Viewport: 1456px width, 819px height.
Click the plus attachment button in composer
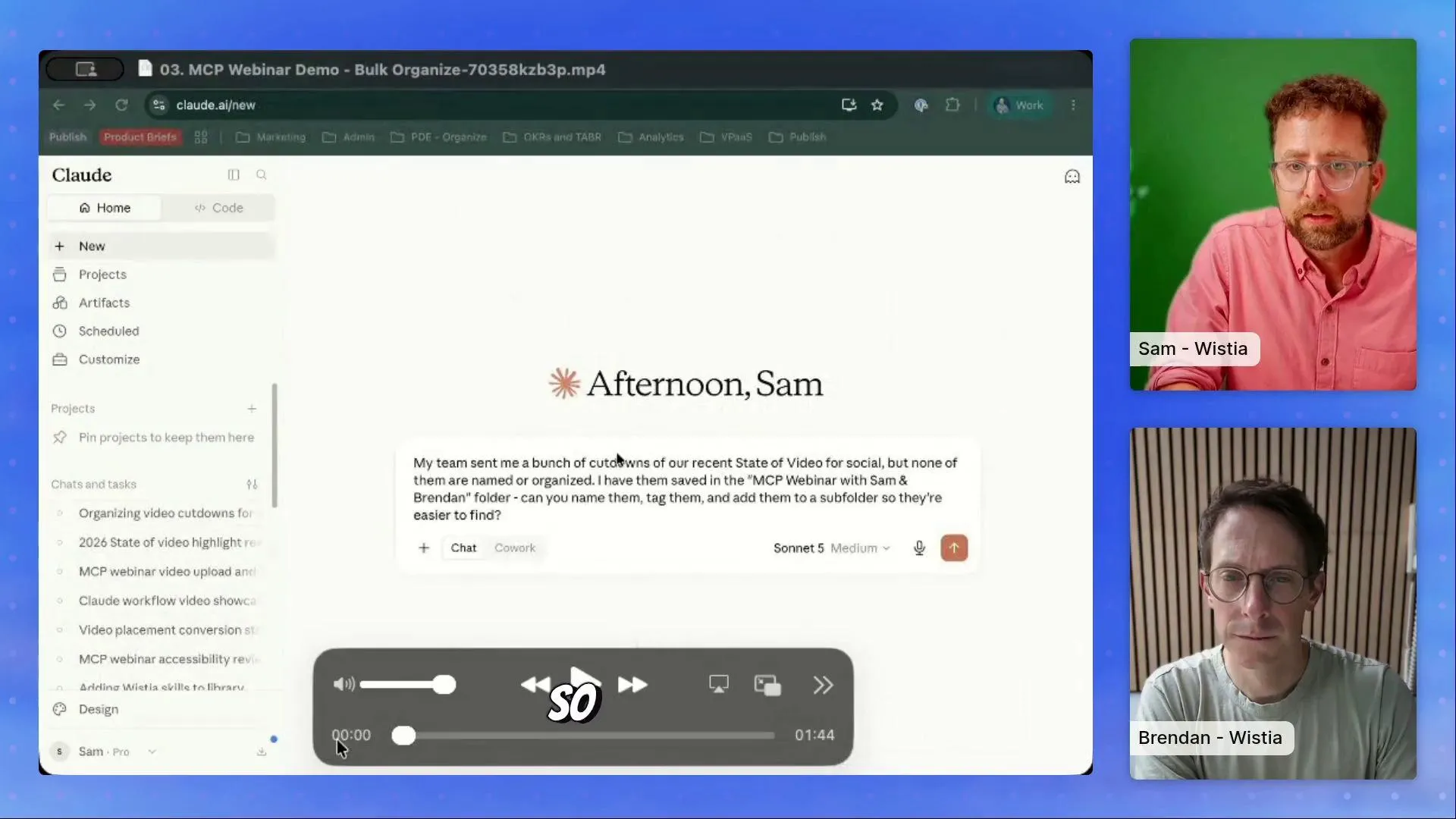pyautogui.click(x=424, y=548)
